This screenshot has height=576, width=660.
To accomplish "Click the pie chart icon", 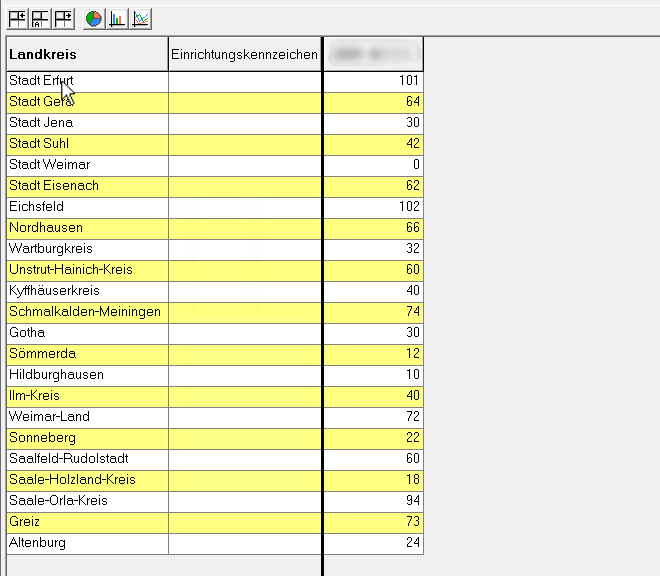I will tap(93, 18).
